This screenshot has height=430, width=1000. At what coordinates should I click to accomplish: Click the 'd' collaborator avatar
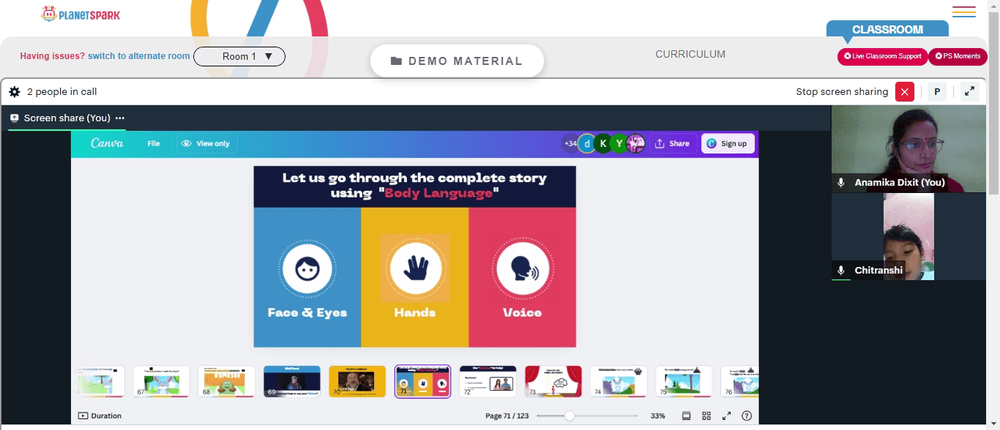(587, 144)
